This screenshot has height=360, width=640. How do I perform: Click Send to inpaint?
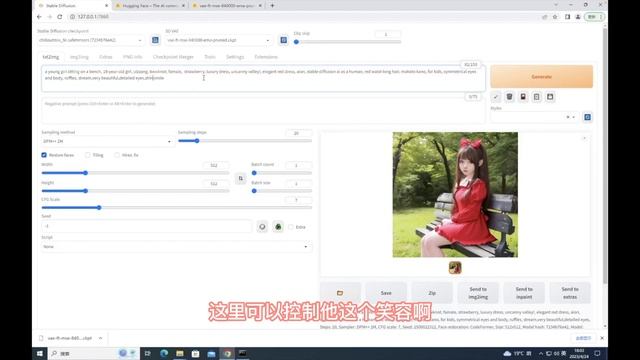click(x=524, y=293)
